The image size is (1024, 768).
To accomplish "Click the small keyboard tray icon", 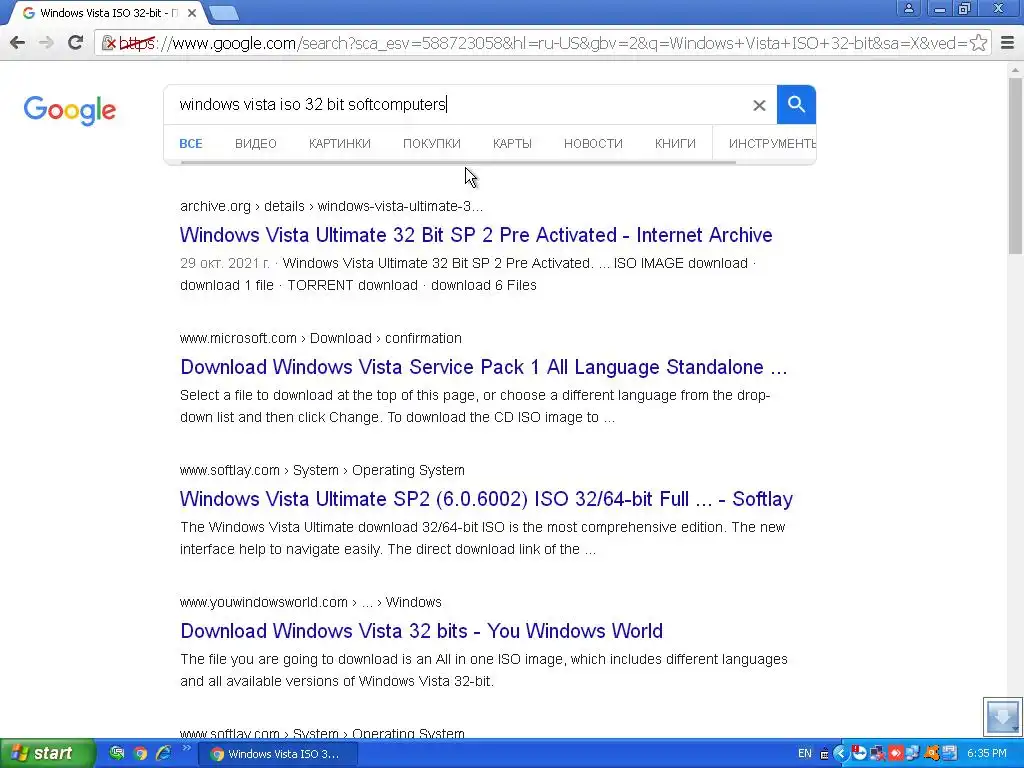I will [x=824, y=754].
